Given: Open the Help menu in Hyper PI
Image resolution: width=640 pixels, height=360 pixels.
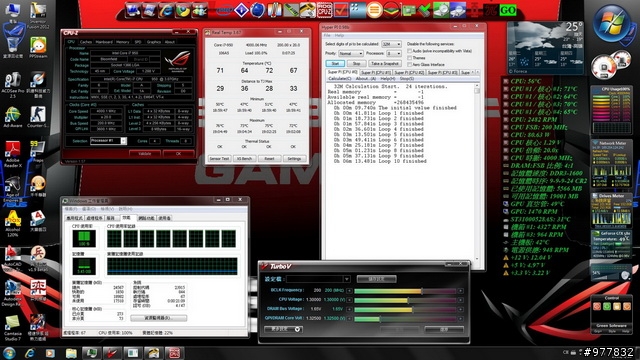Looking at the screenshot, I should pyautogui.click(x=339, y=36).
